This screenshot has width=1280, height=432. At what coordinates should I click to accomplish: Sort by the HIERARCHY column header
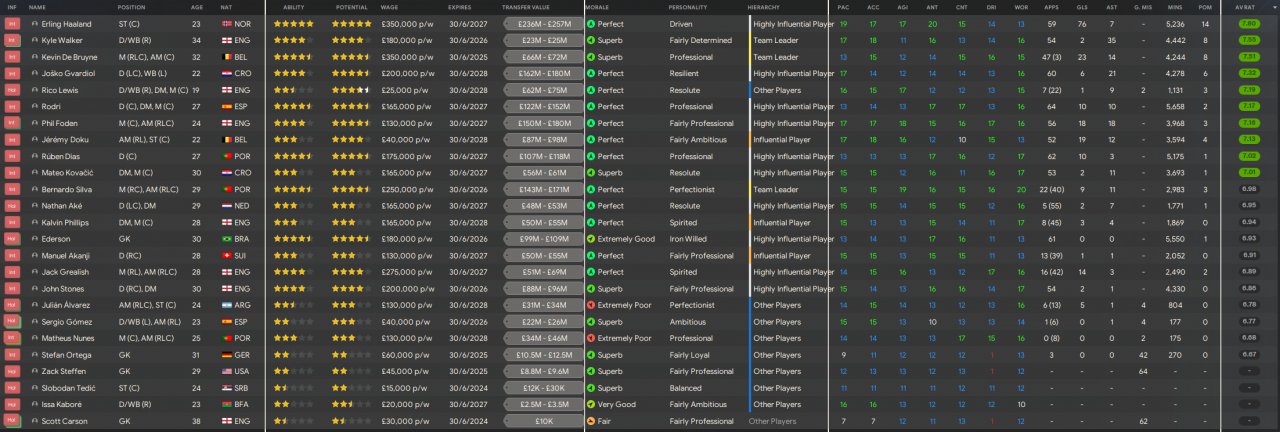pos(765,7)
